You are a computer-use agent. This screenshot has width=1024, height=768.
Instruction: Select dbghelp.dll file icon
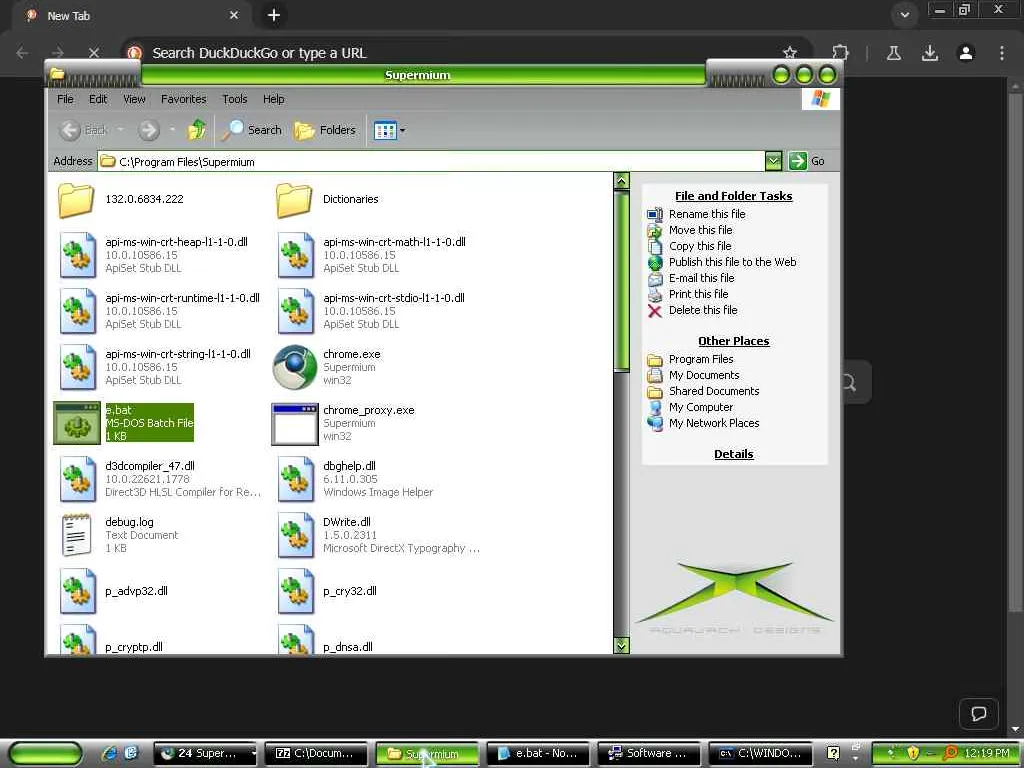(x=295, y=479)
